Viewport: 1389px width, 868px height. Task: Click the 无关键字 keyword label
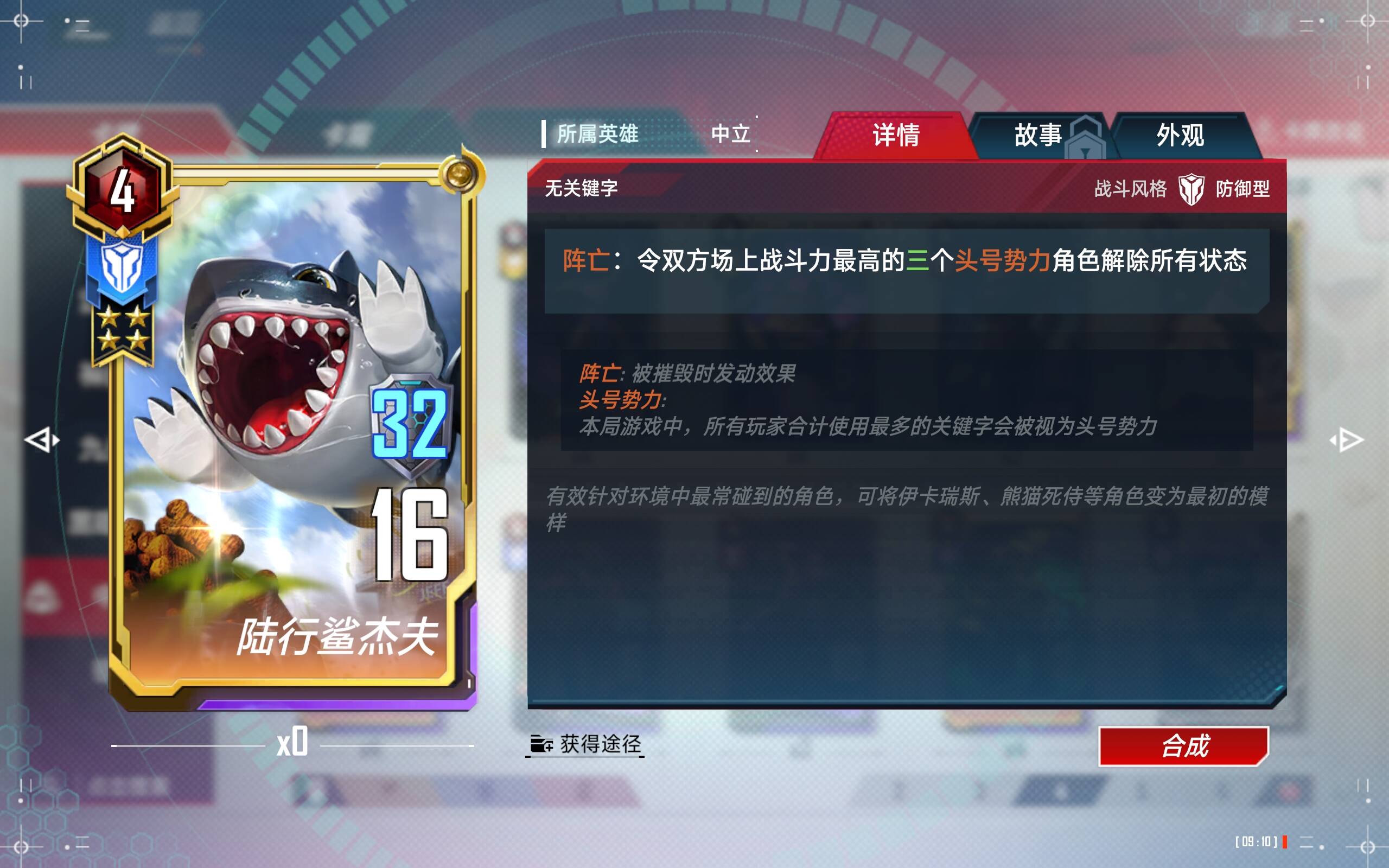pos(581,188)
